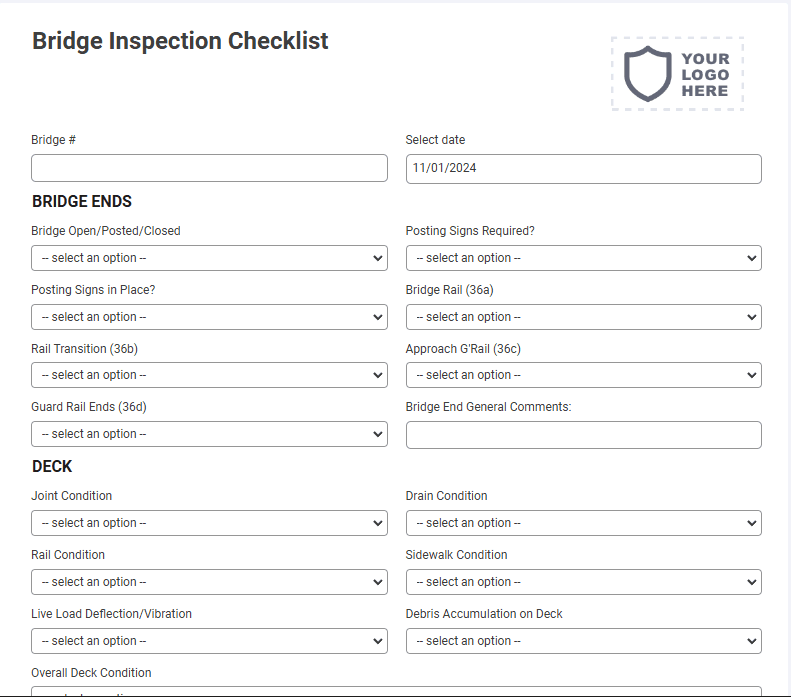The width and height of the screenshot is (791, 697).
Task: Select an option for Rail Transition (36b)
Action: (209, 375)
